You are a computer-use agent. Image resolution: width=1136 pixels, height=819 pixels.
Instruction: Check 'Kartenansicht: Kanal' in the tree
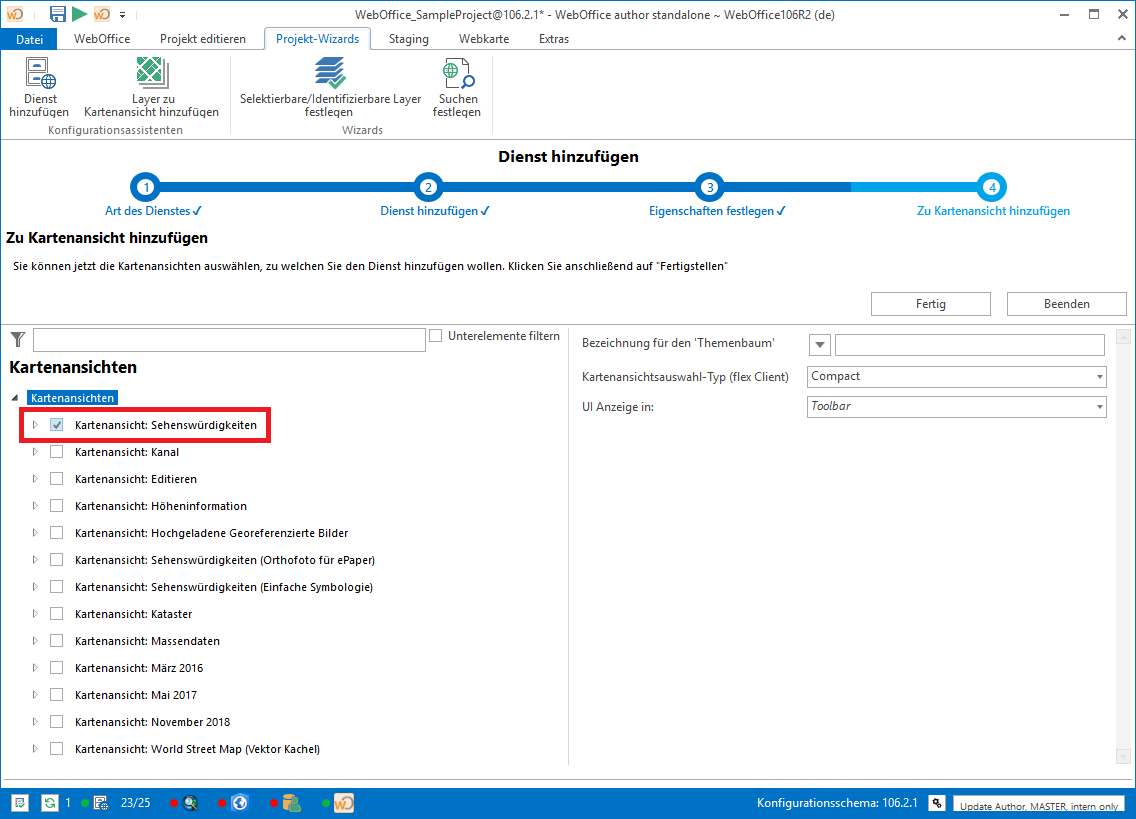(57, 451)
